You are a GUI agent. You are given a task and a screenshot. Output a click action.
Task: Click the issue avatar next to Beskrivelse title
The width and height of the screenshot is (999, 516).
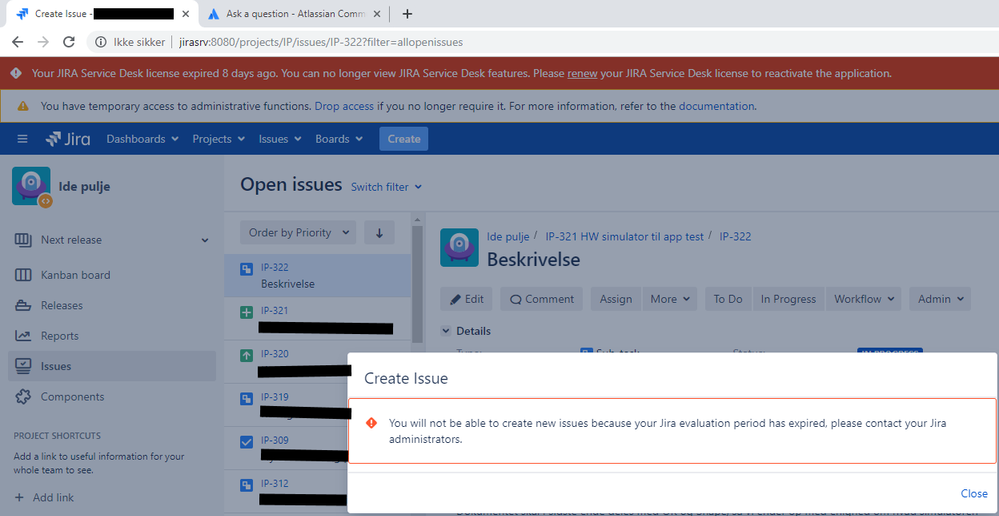coord(459,247)
